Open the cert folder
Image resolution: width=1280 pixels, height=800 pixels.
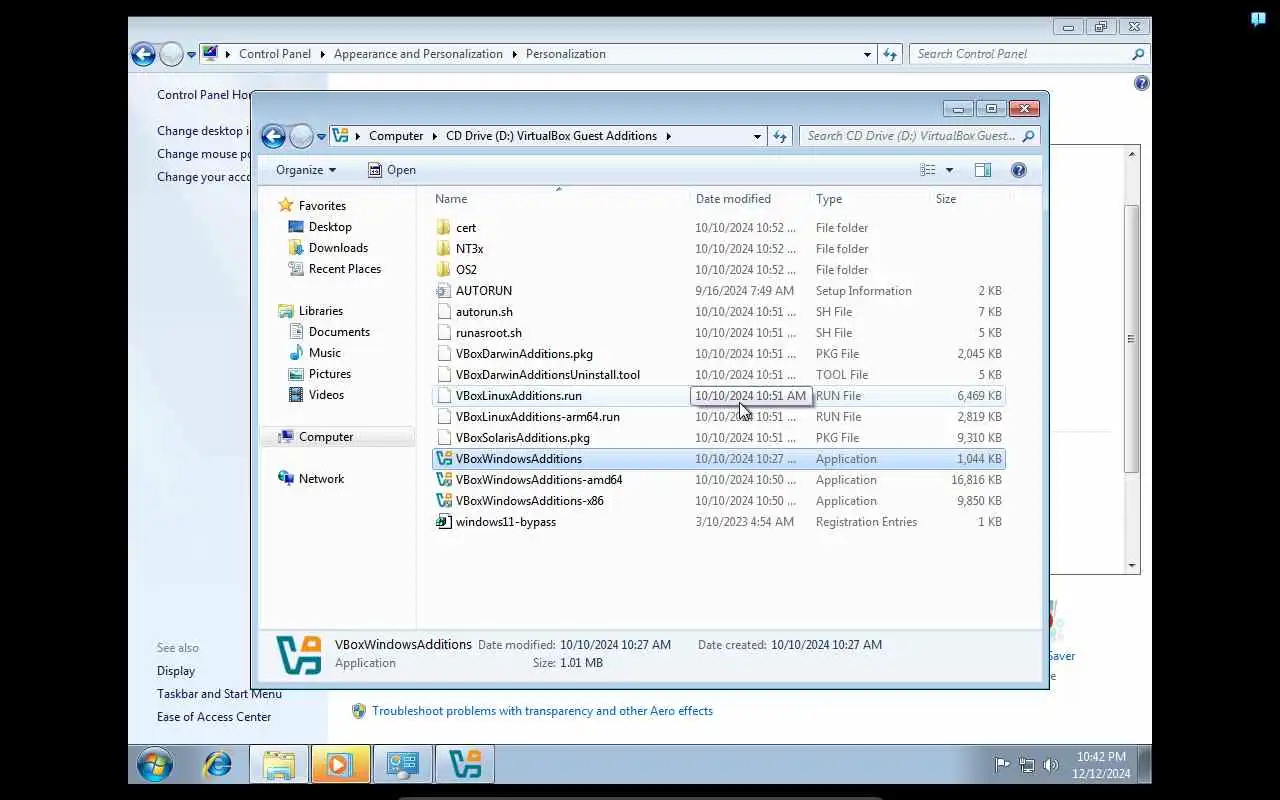pos(466,228)
